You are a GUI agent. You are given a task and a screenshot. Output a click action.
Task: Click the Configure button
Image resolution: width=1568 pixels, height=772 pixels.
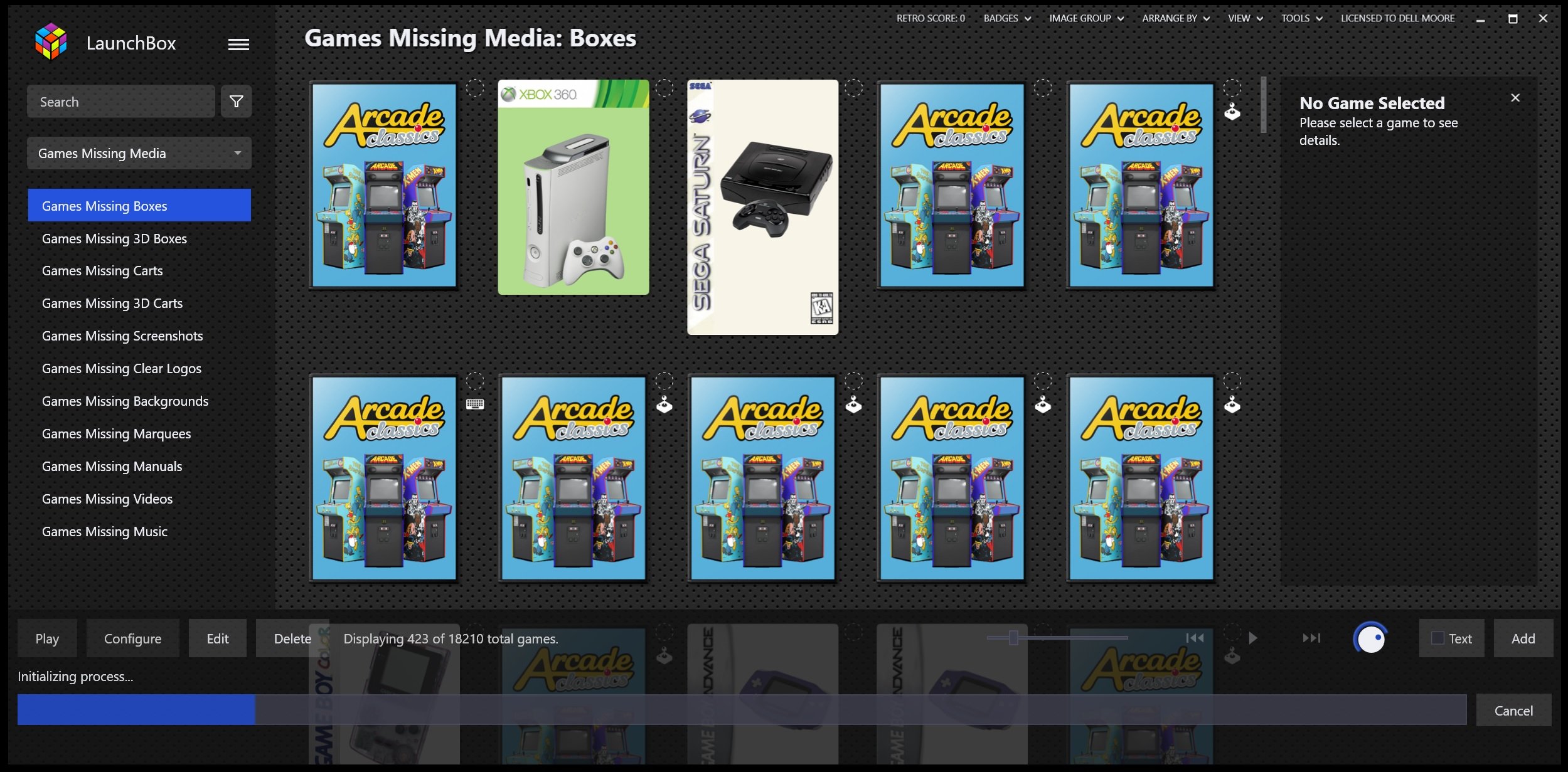[x=132, y=638]
